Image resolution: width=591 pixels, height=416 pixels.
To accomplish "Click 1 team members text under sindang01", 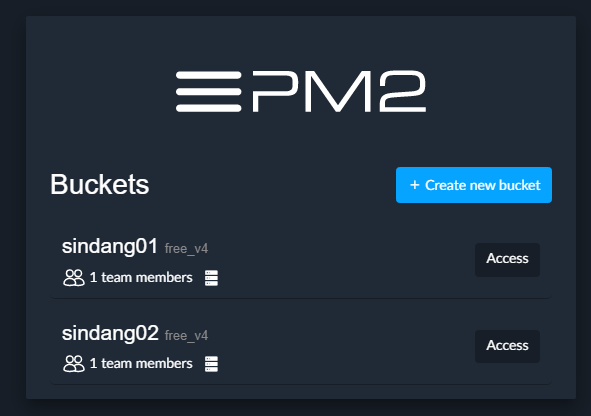I will point(141,278).
